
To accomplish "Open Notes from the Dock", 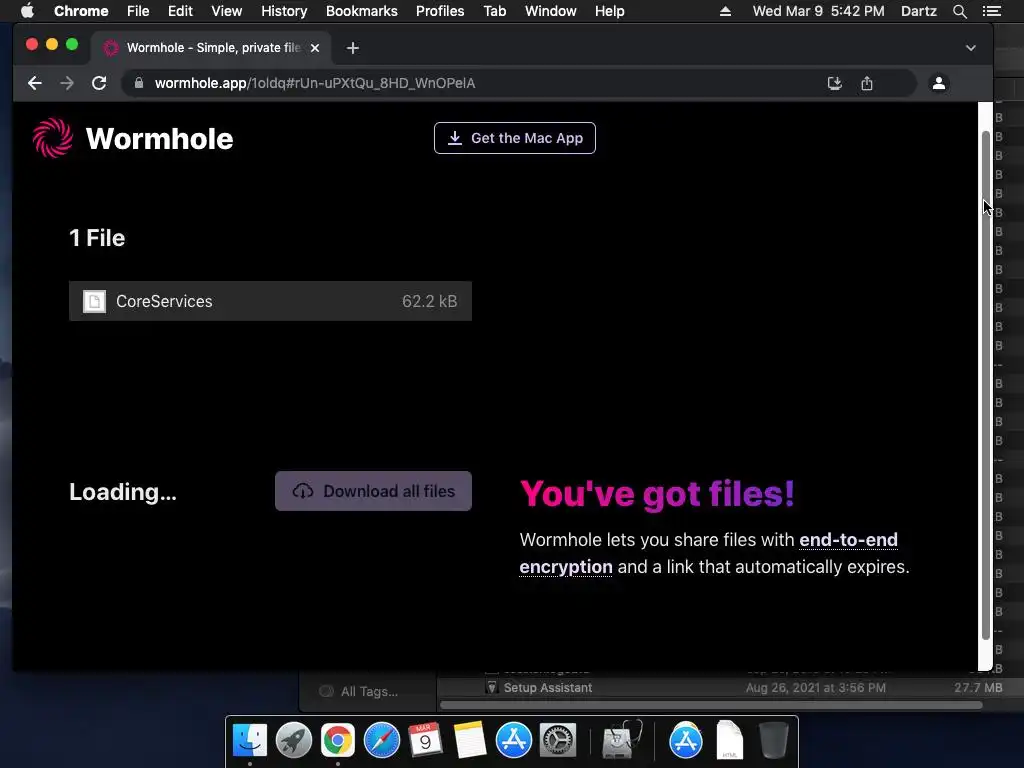I will [x=470, y=741].
